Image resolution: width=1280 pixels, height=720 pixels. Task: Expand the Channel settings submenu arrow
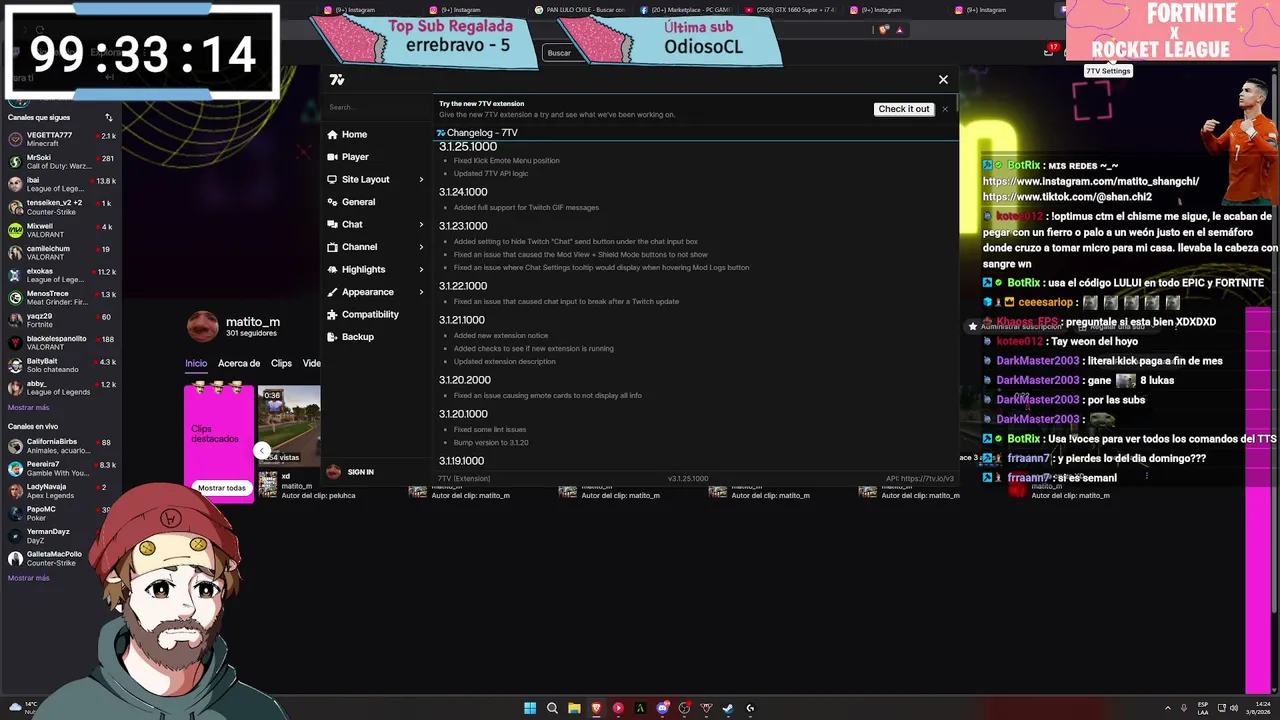(x=421, y=247)
